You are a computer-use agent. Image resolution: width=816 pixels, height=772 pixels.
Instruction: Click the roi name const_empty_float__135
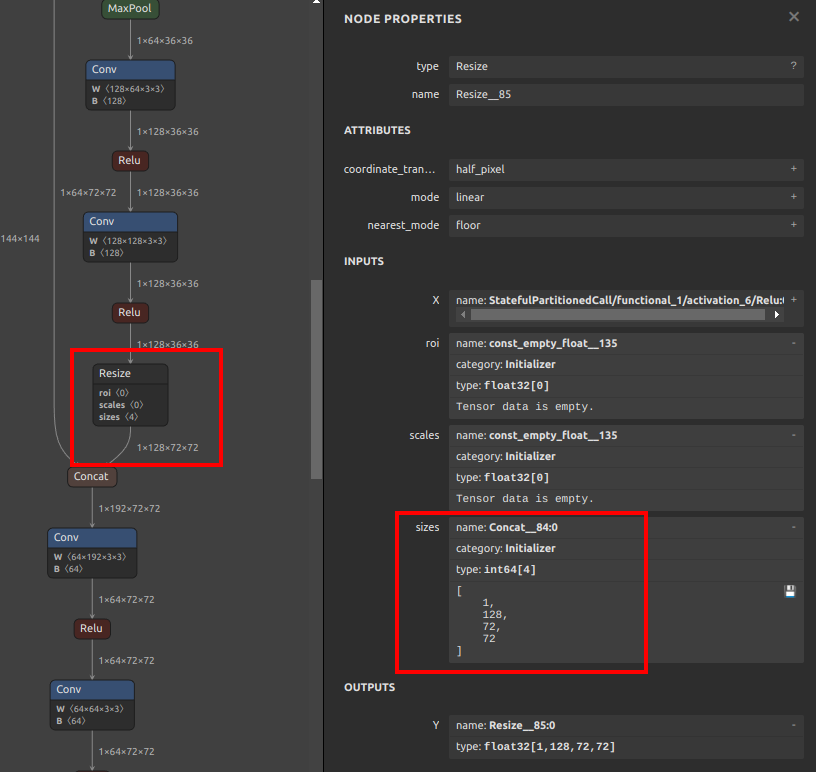(553, 344)
